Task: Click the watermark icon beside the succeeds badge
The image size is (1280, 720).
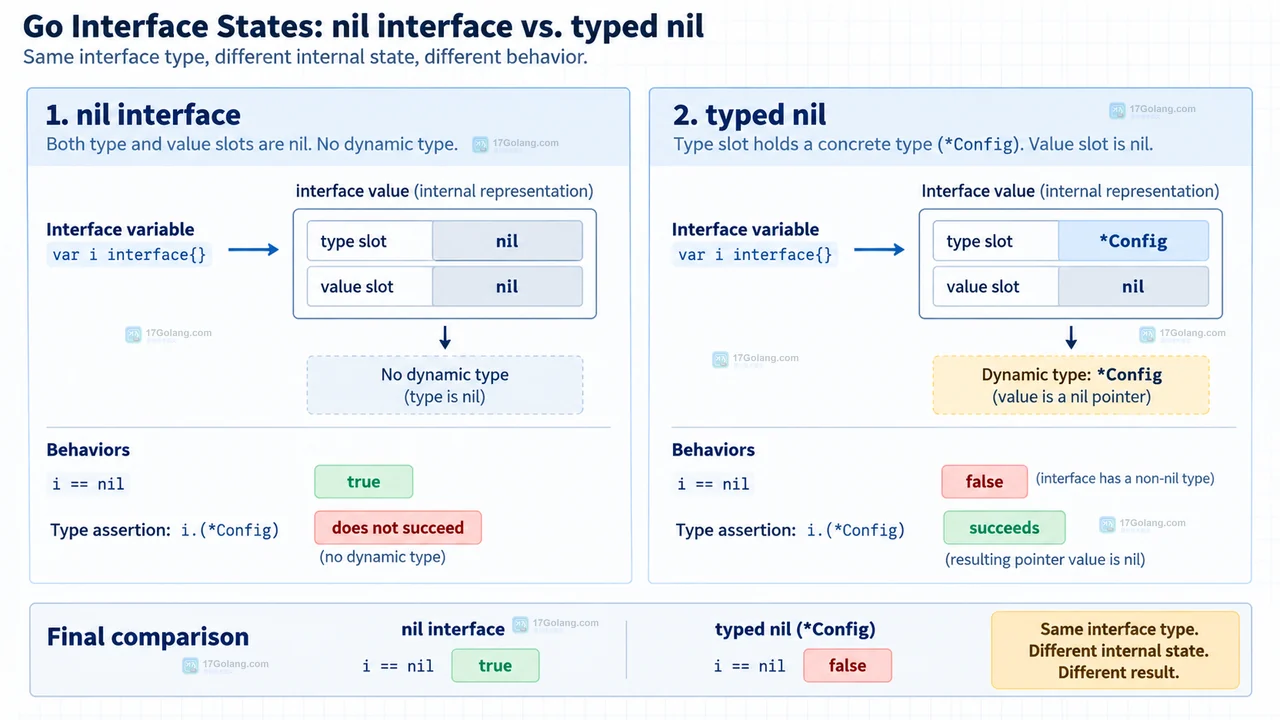Action: (1107, 524)
